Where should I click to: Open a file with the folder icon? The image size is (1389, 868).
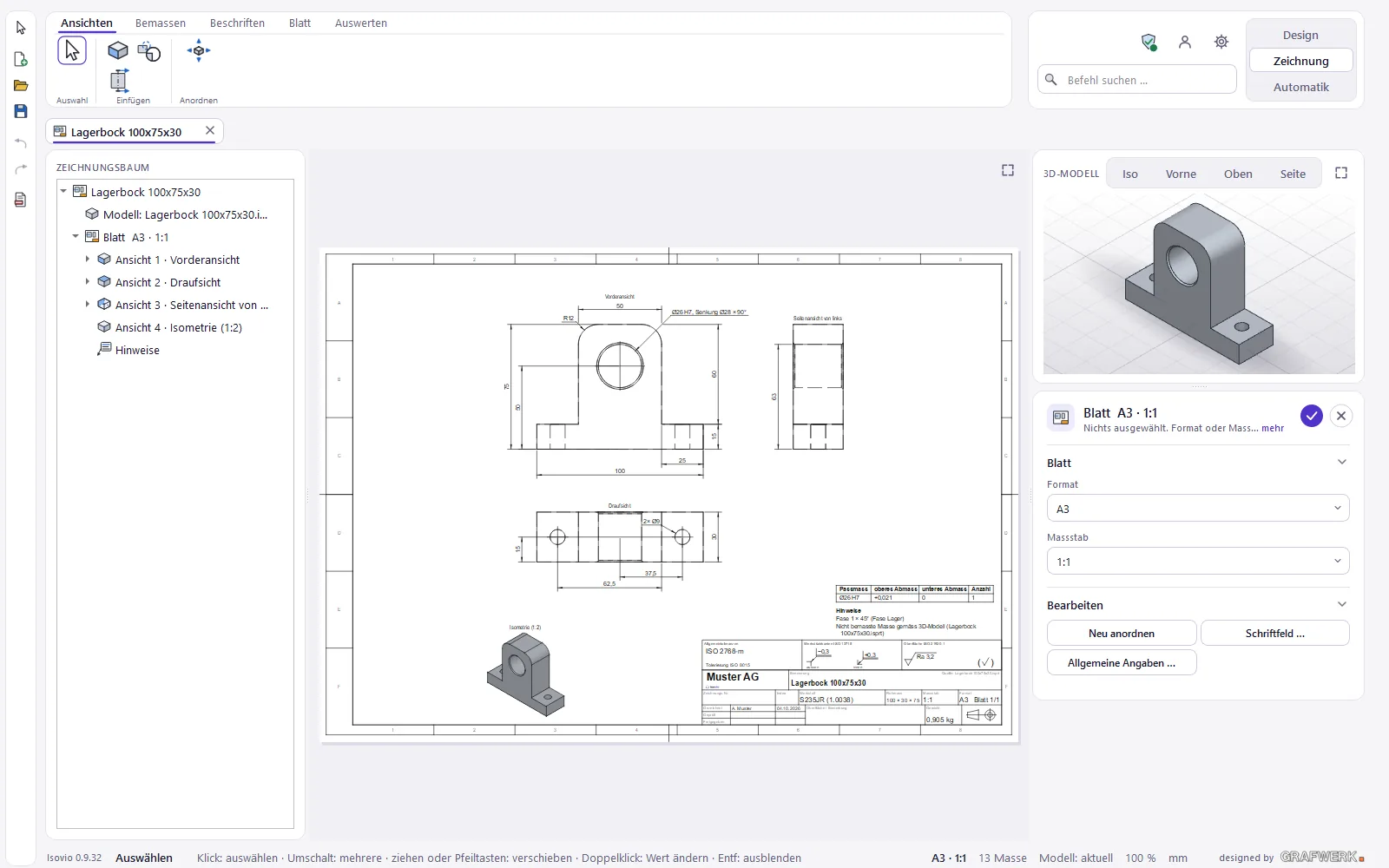click(x=21, y=85)
